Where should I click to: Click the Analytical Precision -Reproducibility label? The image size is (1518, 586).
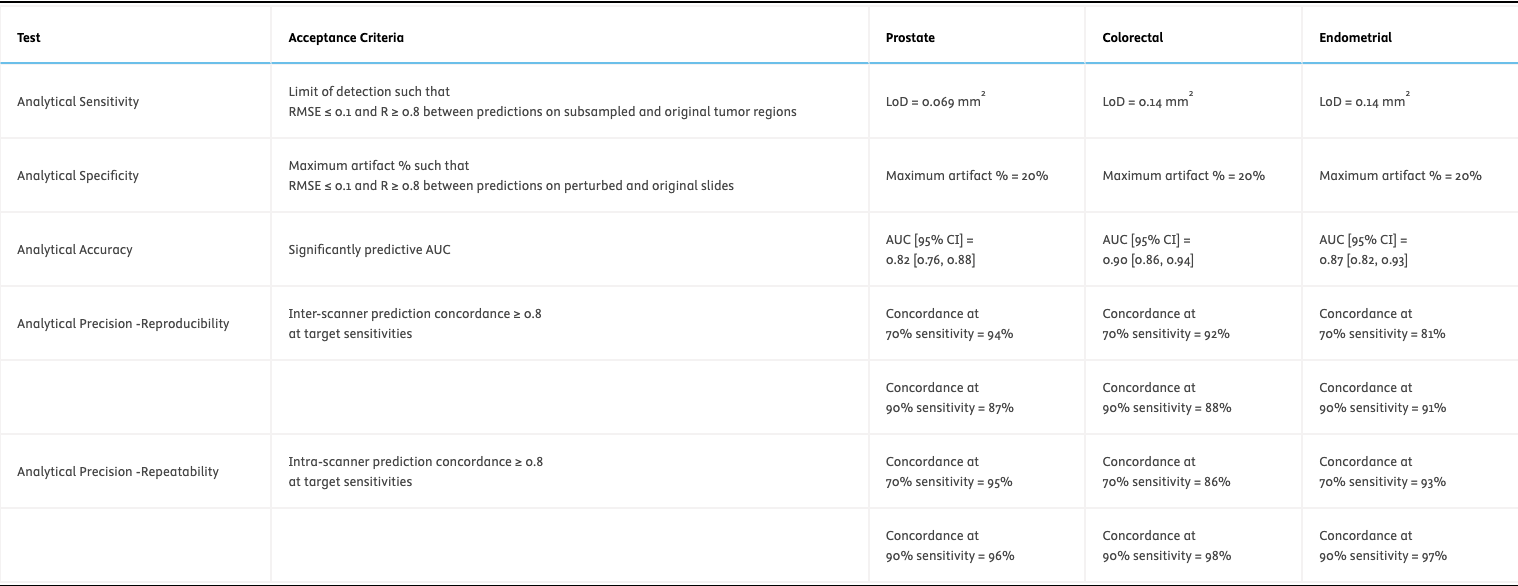point(123,324)
